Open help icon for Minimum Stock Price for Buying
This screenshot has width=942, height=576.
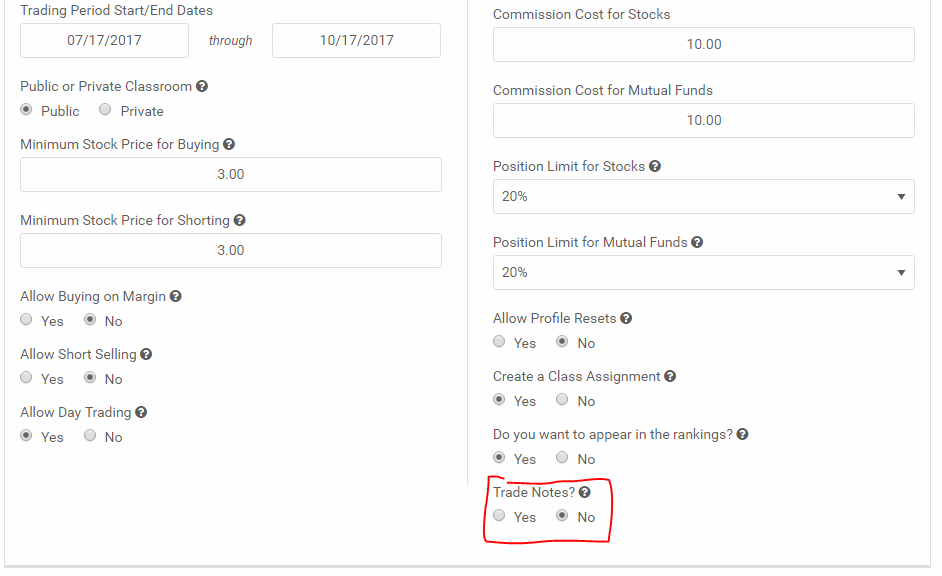[x=229, y=144]
